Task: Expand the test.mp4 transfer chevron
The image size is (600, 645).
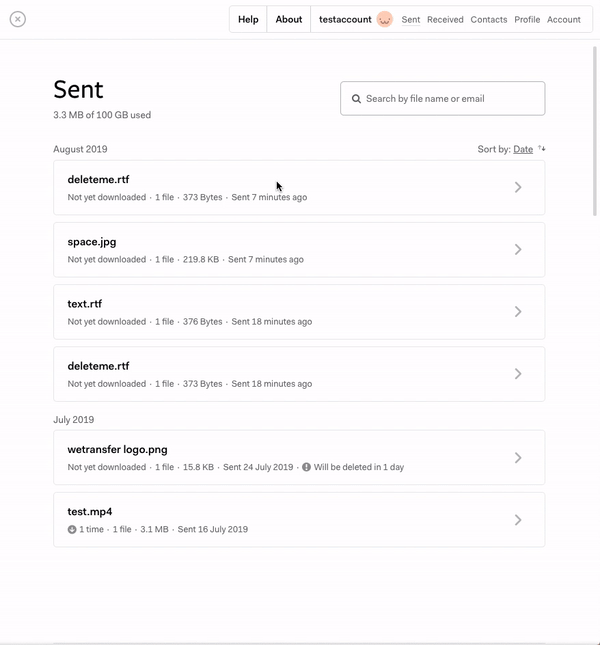Action: (x=518, y=520)
